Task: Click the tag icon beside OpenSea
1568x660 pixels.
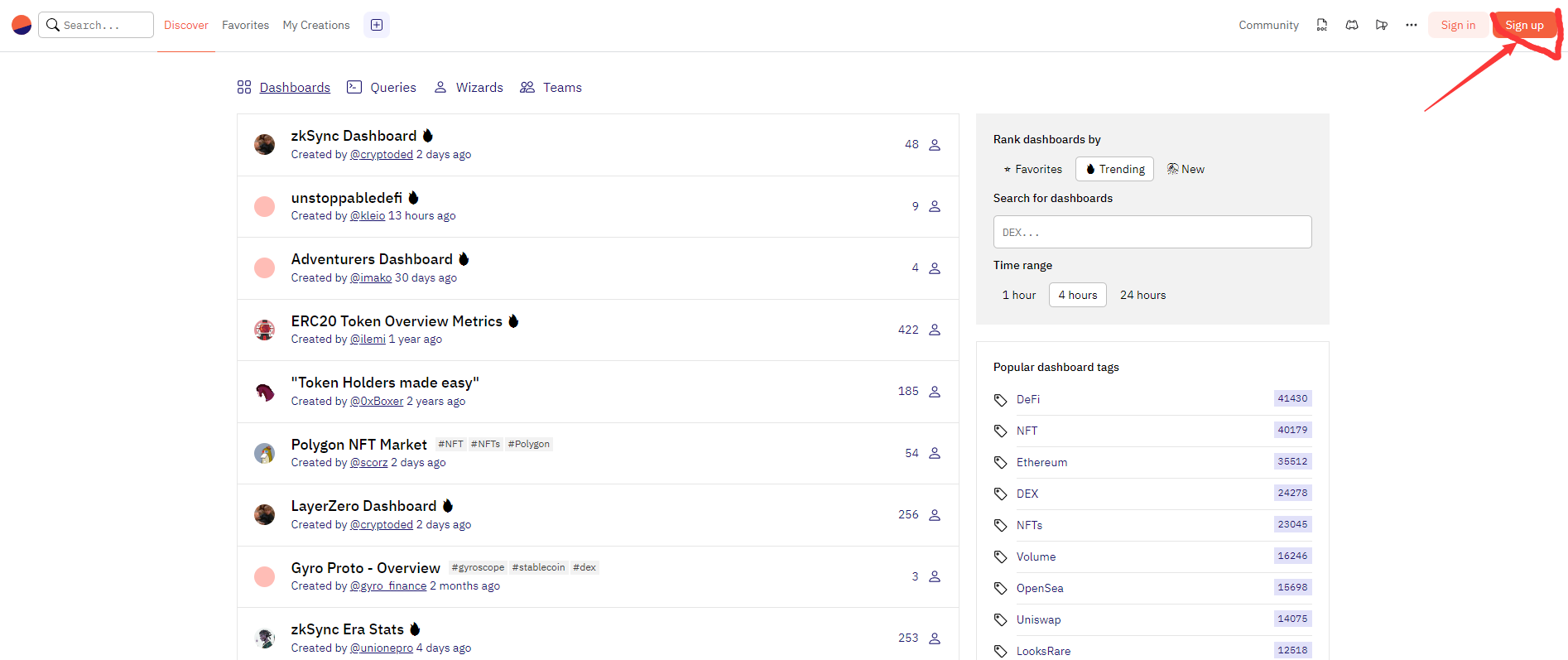Action: pos(1001,589)
